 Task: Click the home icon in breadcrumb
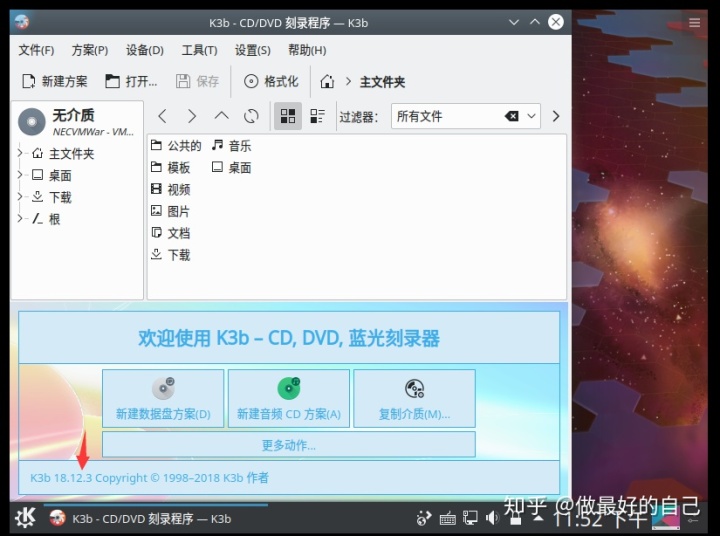pyautogui.click(x=327, y=82)
